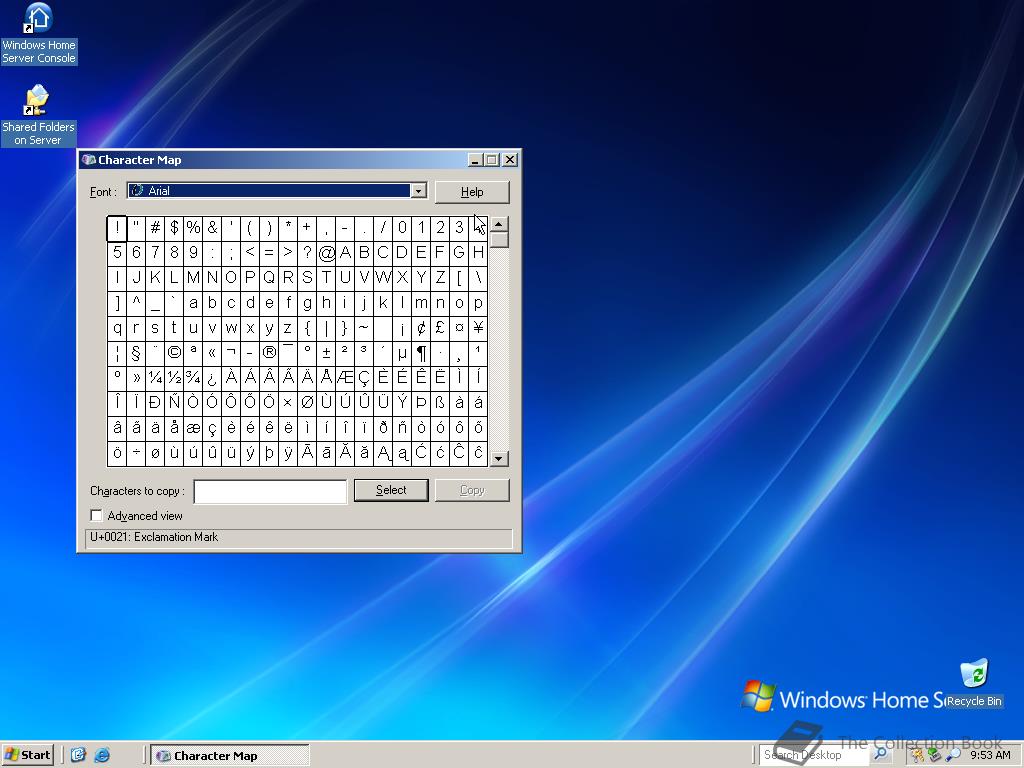Select the division sign ÷ cell
Image resolution: width=1024 pixels, height=768 pixels.
click(136, 453)
